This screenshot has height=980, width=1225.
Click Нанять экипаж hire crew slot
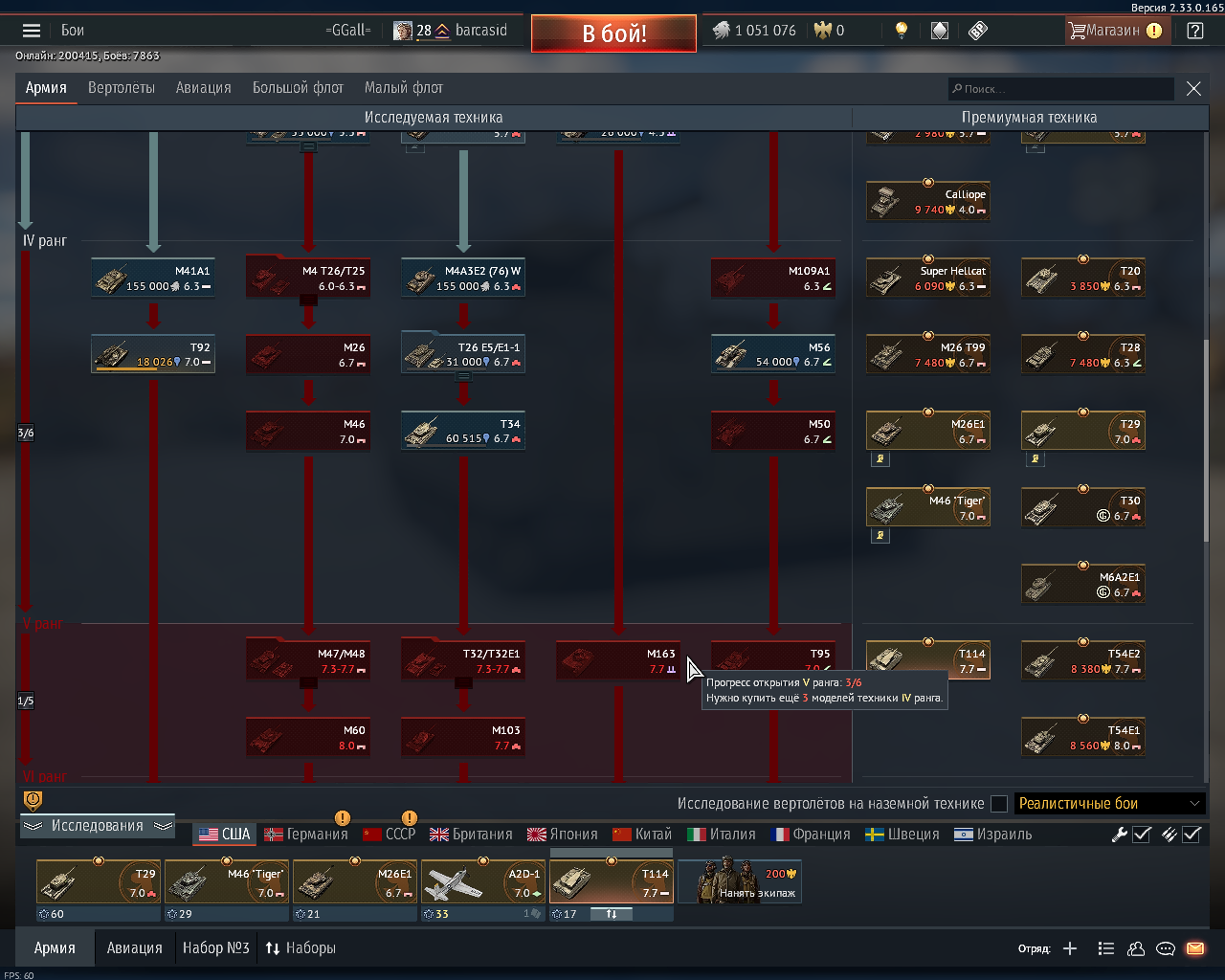740,881
